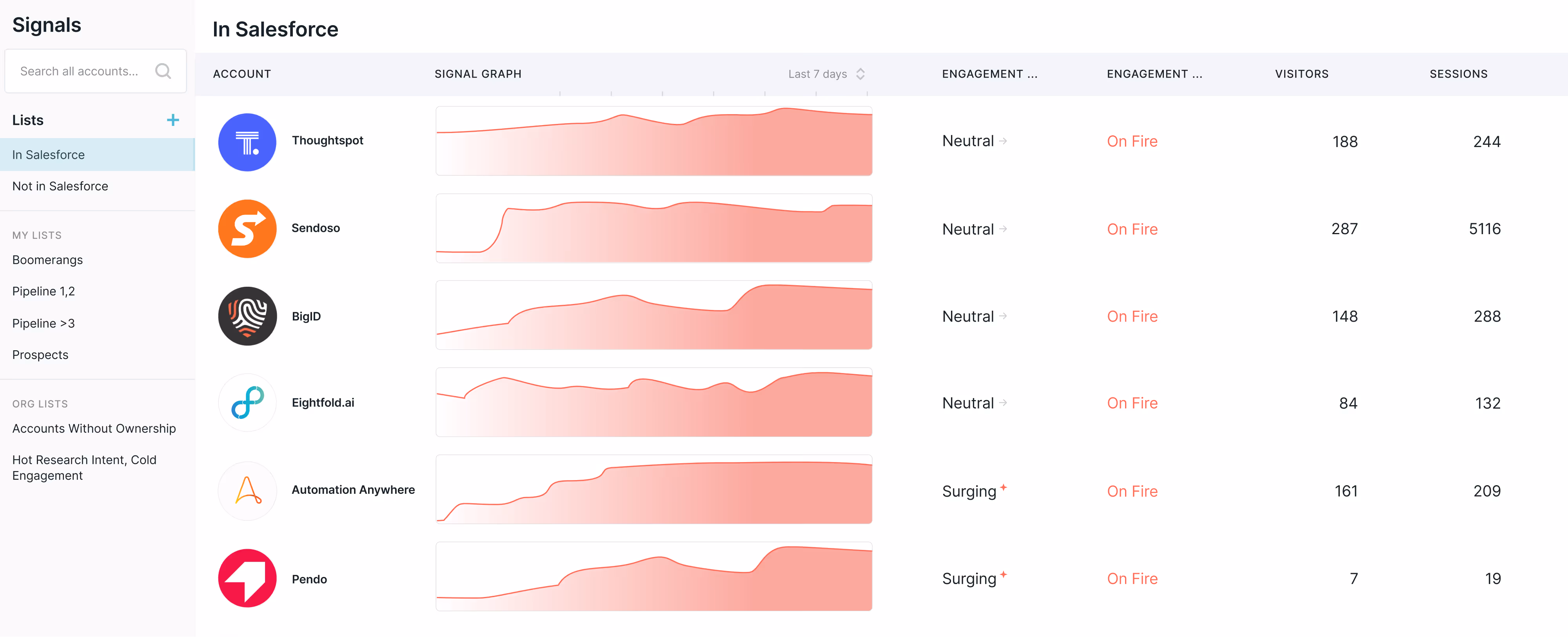Click the Automation Anywhere logo icon
The image size is (1568, 637).
(x=247, y=490)
